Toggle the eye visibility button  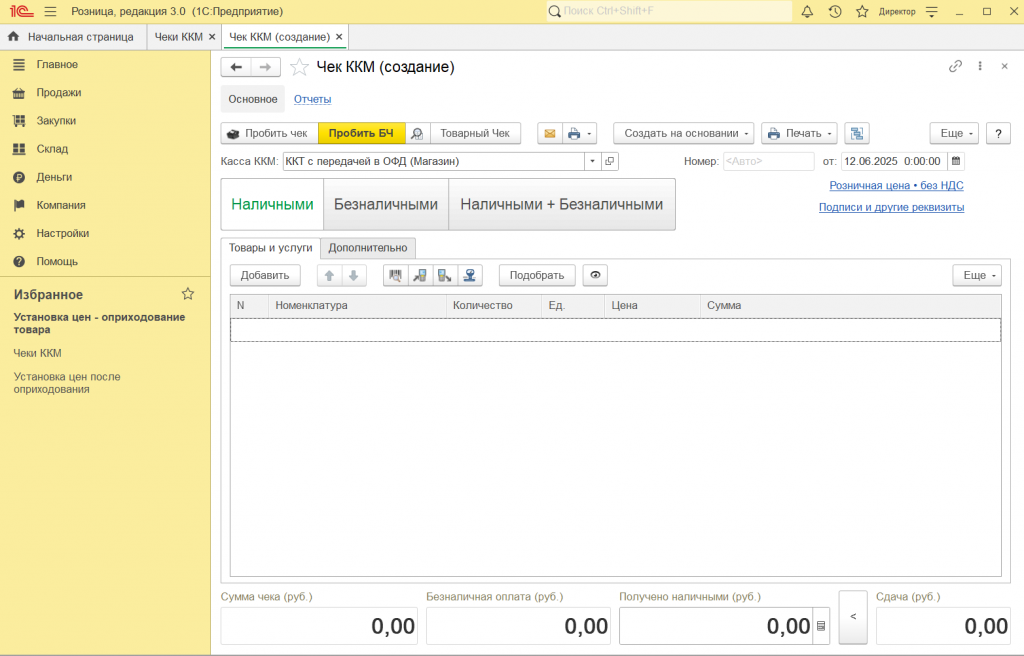point(595,275)
